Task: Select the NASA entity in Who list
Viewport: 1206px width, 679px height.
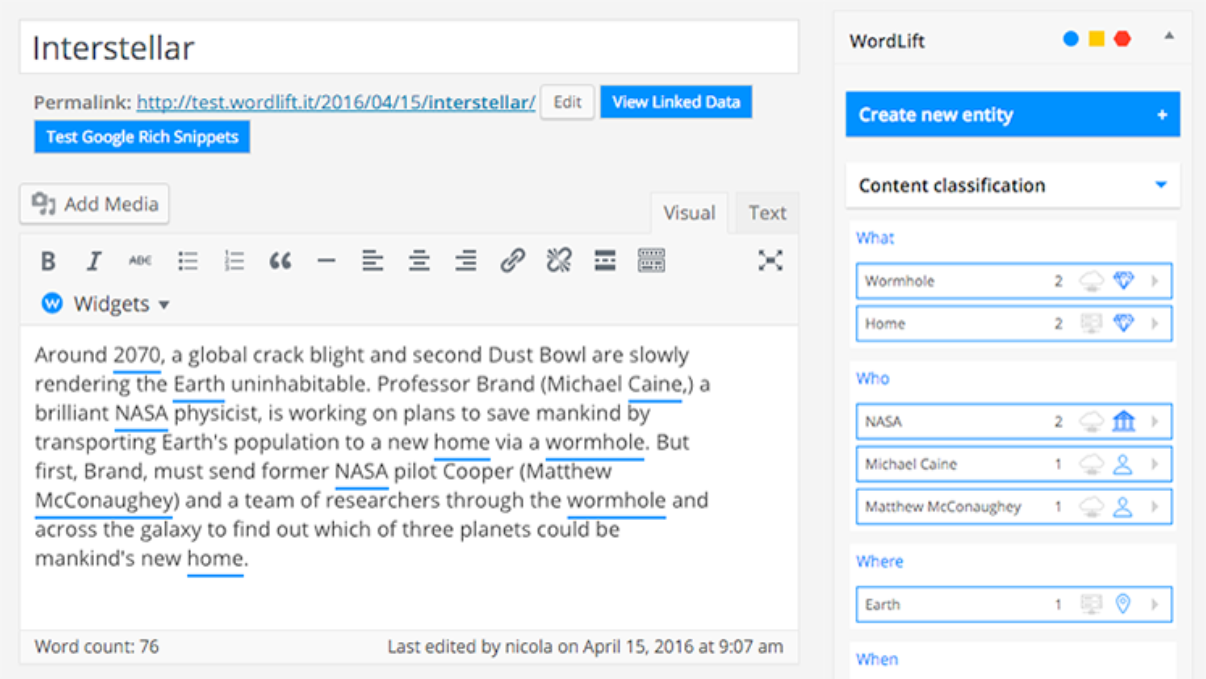Action: pos(1013,422)
